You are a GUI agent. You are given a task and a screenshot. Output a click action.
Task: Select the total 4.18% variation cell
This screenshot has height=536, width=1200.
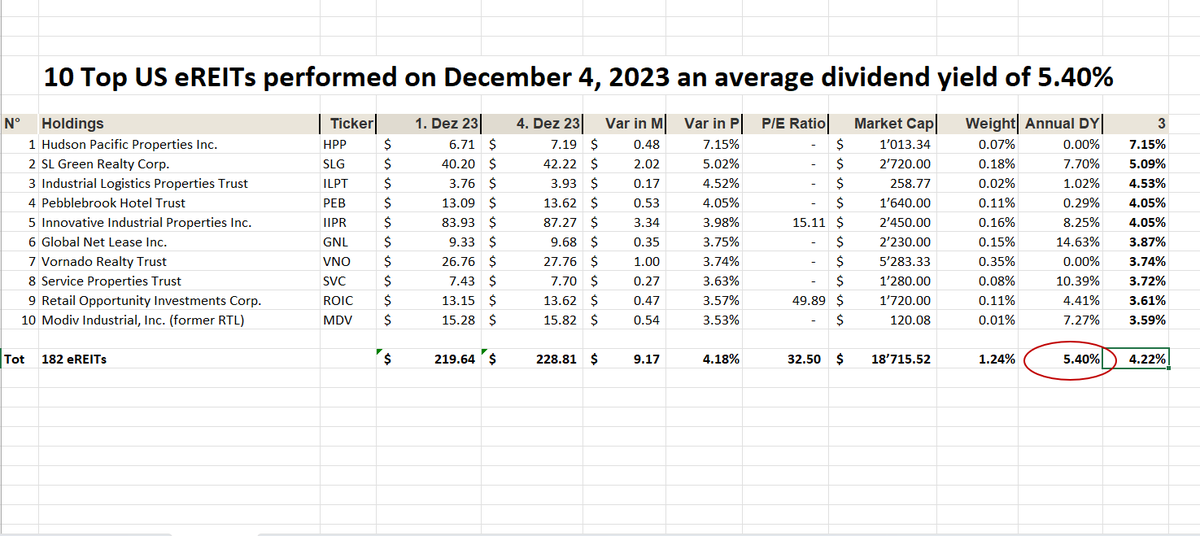pyautogui.click(x=721, y=359)
